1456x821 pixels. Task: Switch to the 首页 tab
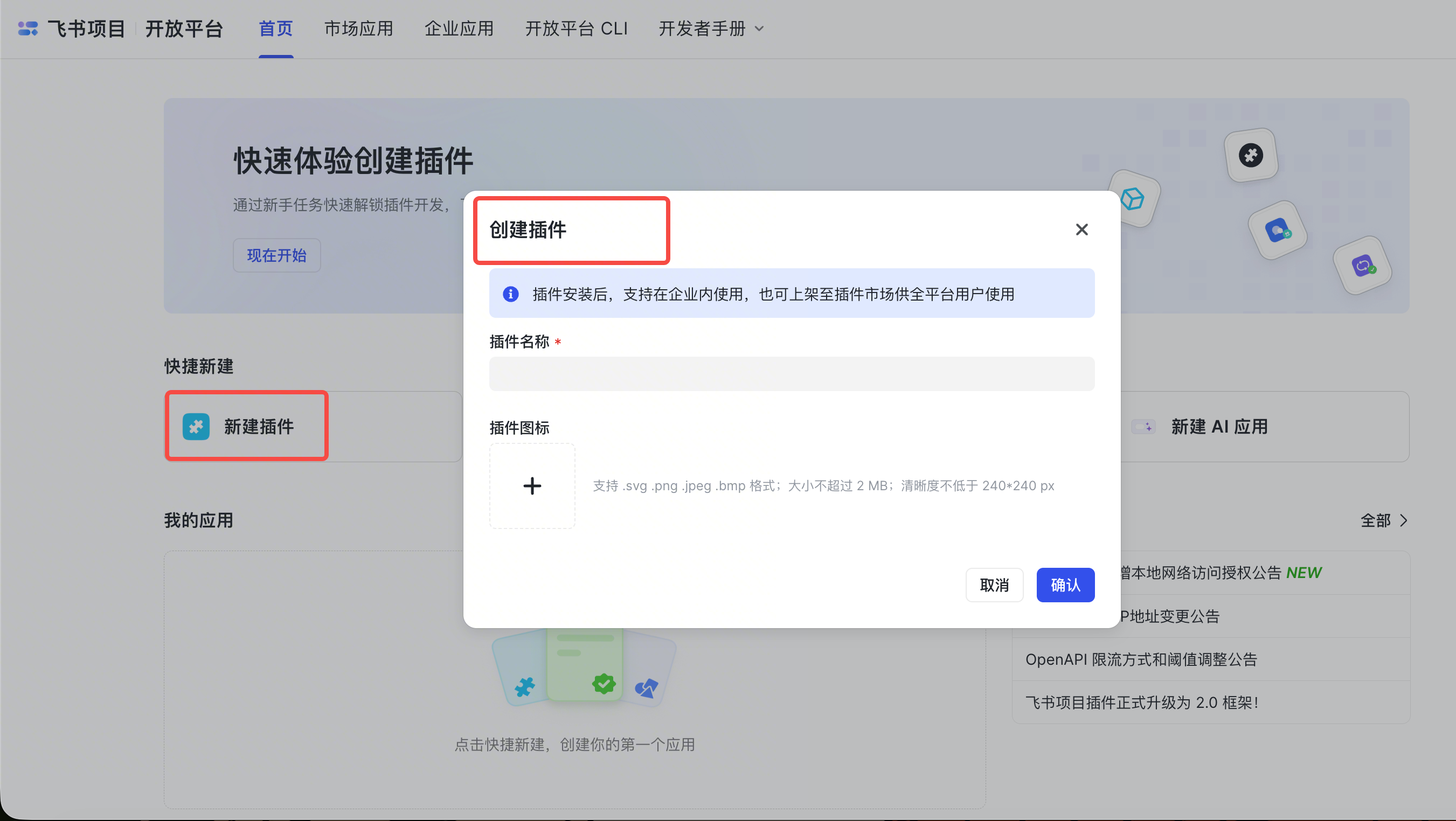276,28
